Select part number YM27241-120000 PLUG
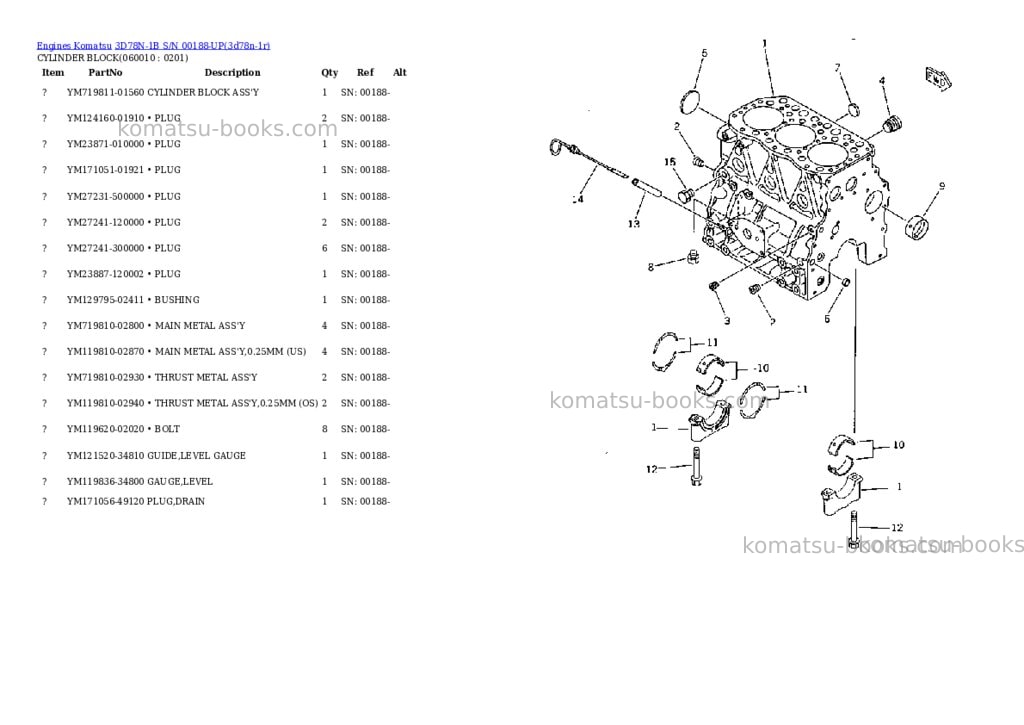1024x725 pixels. click(123, 222)
